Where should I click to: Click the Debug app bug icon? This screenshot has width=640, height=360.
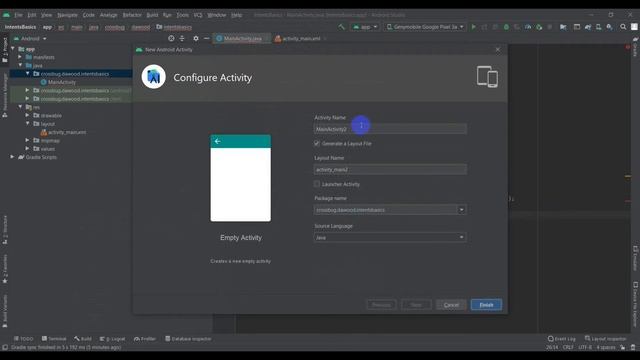click(x=506, y=27)
